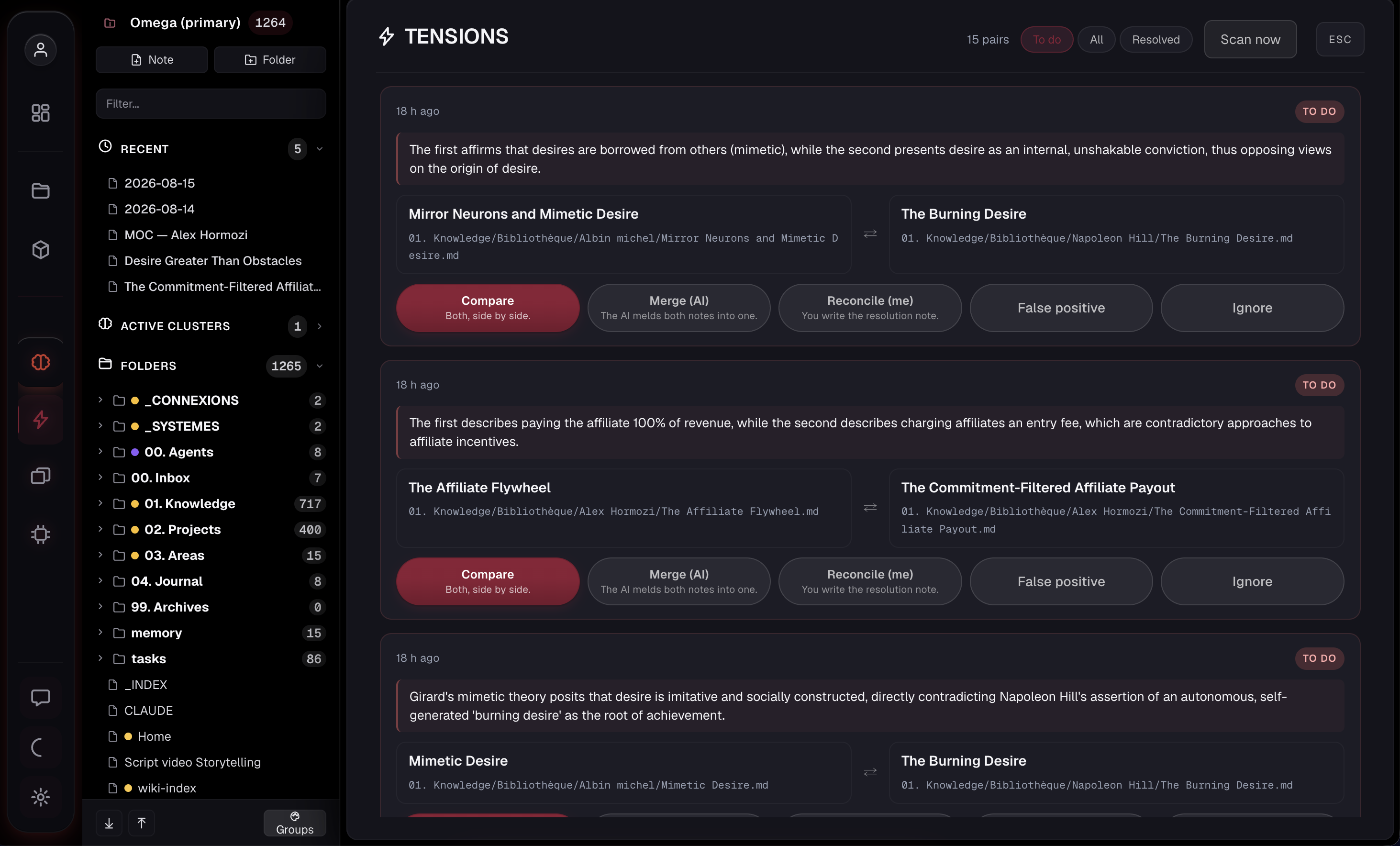
Task: Focus the Filter input field
Action: (x=211, y=103)
